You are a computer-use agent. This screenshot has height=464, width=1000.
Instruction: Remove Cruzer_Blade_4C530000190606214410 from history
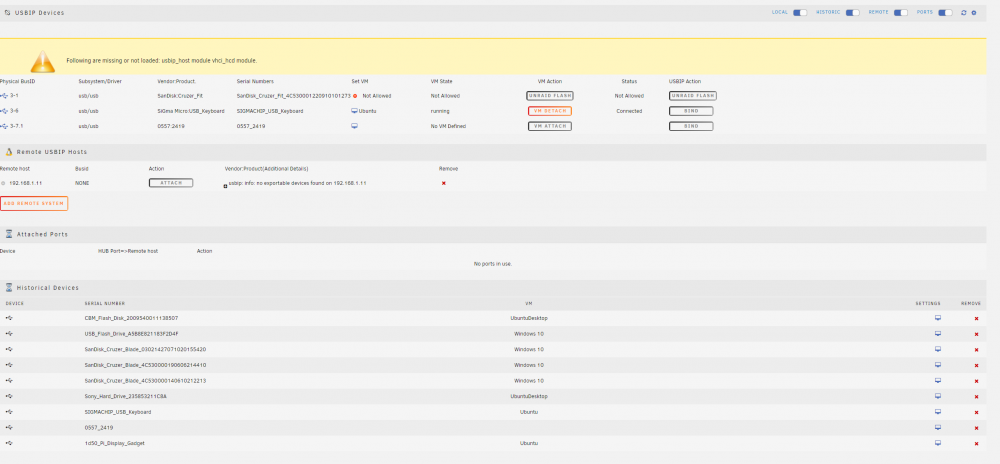pos(976,365)
